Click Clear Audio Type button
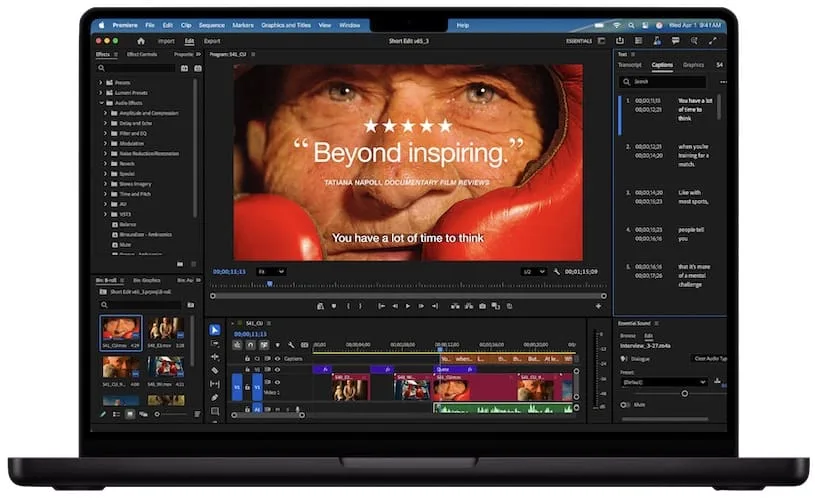This screenshot has width=815, height=498. click(x=710, y=359)
